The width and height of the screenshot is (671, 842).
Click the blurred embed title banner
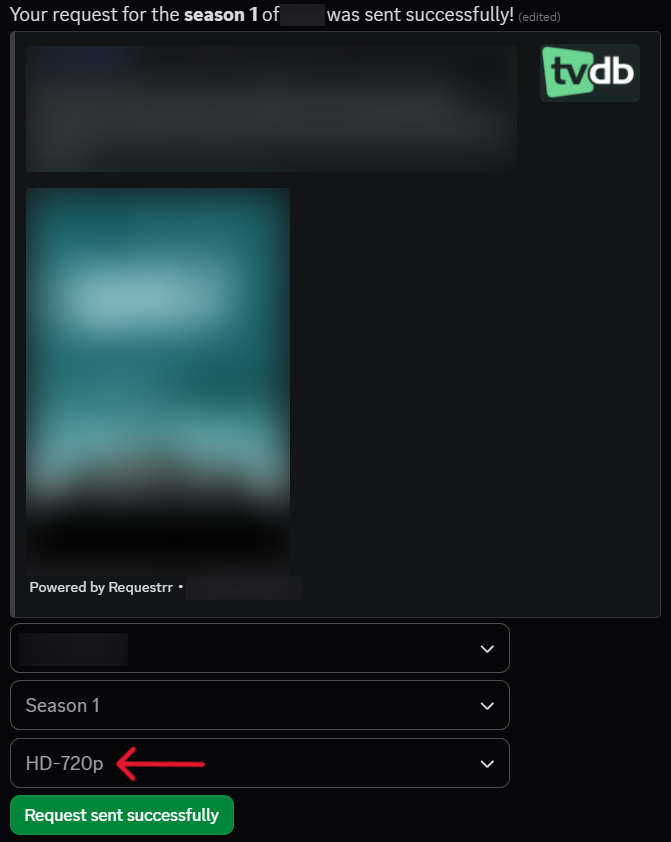click(x=271, y=108)
